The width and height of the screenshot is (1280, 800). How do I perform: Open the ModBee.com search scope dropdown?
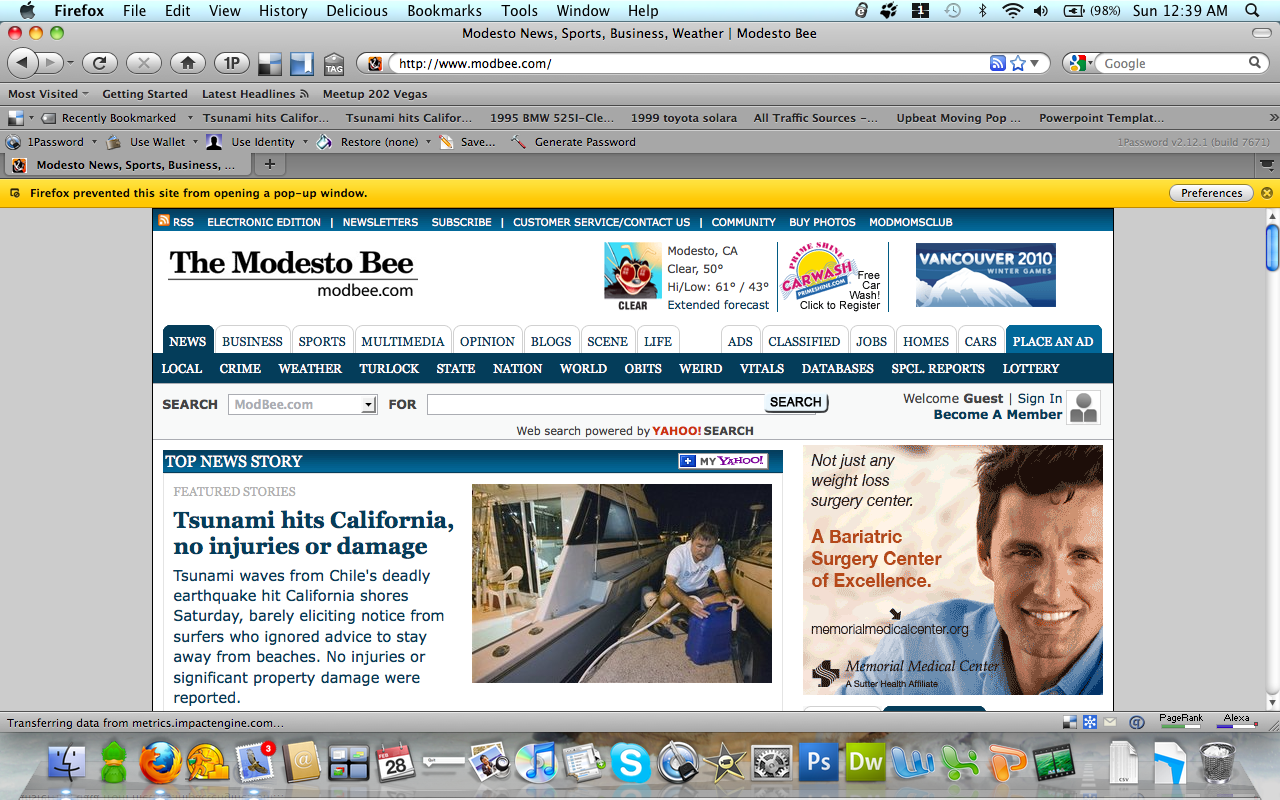click(x=369, y=405)
